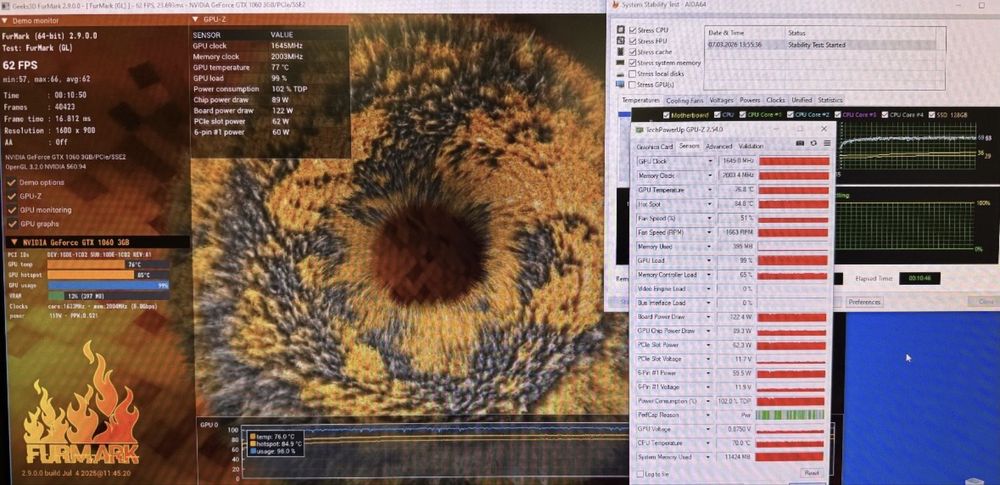Switch to Voltages tab in AIDA64

click(721, 100)
